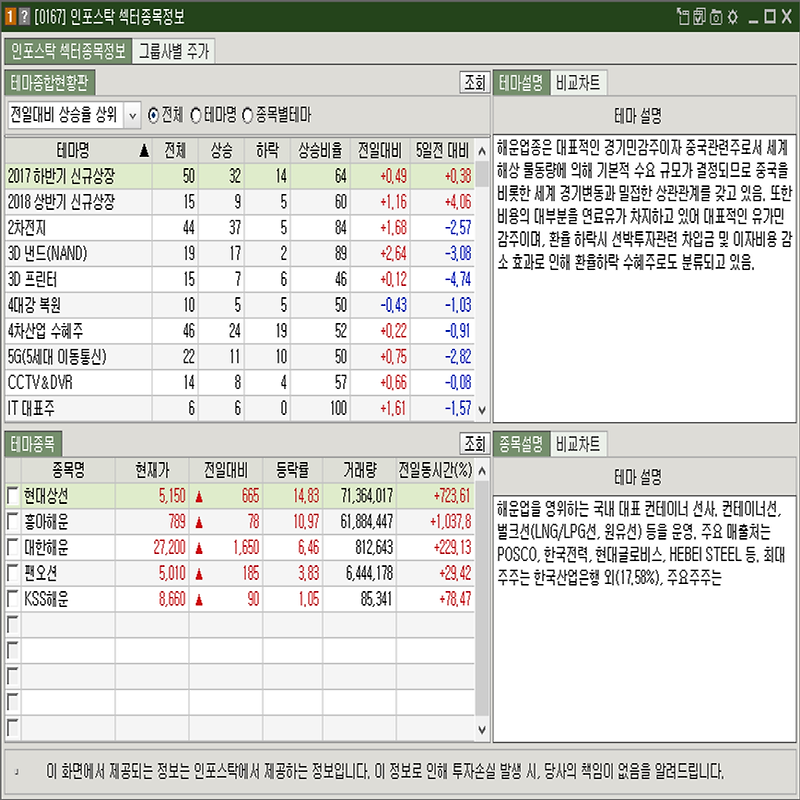Click the 5일전 대비 column header

click(x=442, y=151)
